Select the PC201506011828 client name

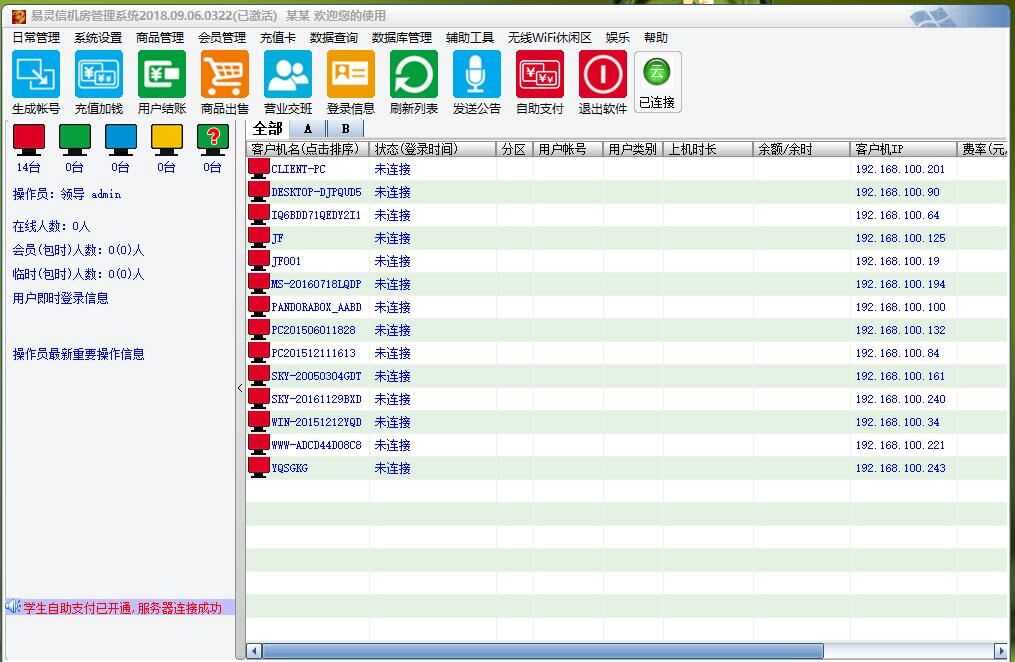click(313, 329)
